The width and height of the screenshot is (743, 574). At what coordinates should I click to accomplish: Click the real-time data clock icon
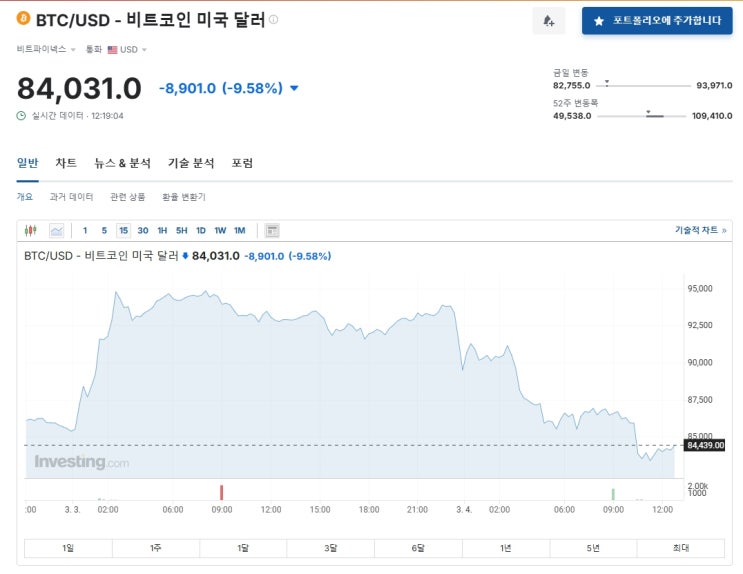tap(21, 116)
